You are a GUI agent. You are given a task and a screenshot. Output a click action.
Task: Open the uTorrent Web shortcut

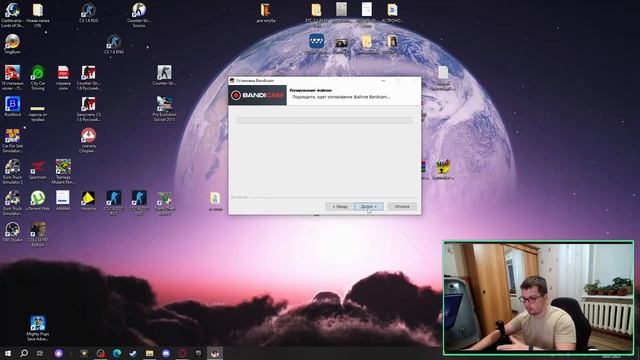tap(38, 201)
